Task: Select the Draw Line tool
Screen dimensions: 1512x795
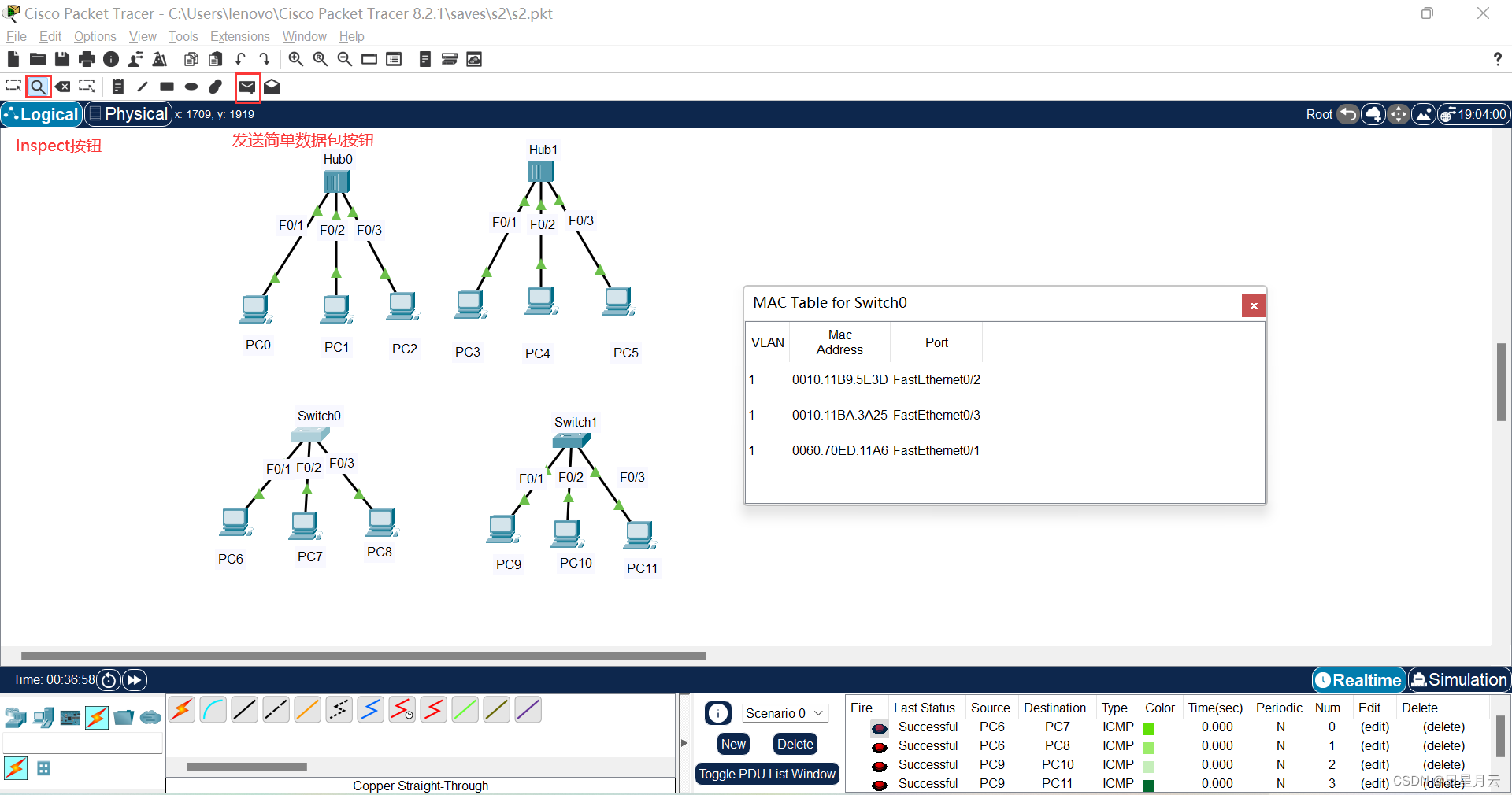Action: coord(143,87)
